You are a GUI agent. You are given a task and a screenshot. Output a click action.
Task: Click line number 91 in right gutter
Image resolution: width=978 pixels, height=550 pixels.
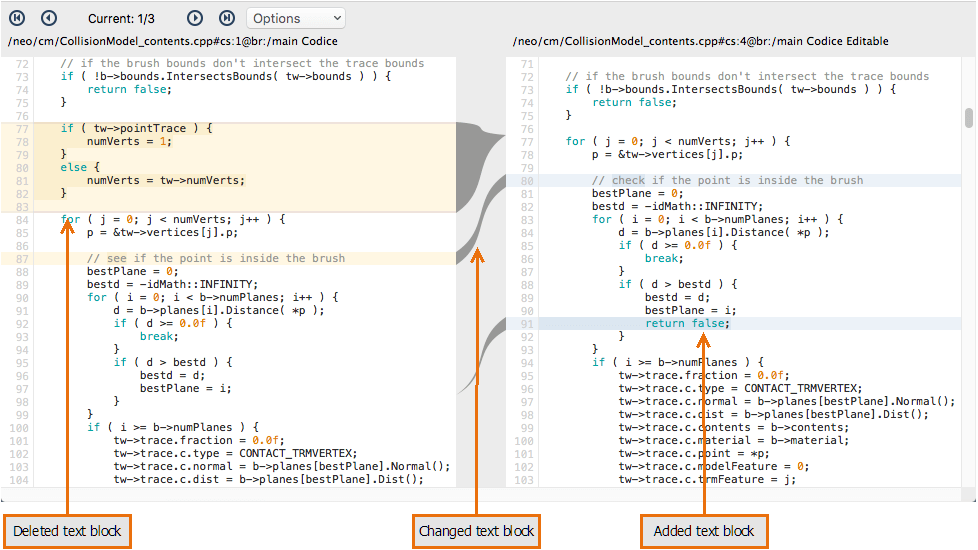527,324
